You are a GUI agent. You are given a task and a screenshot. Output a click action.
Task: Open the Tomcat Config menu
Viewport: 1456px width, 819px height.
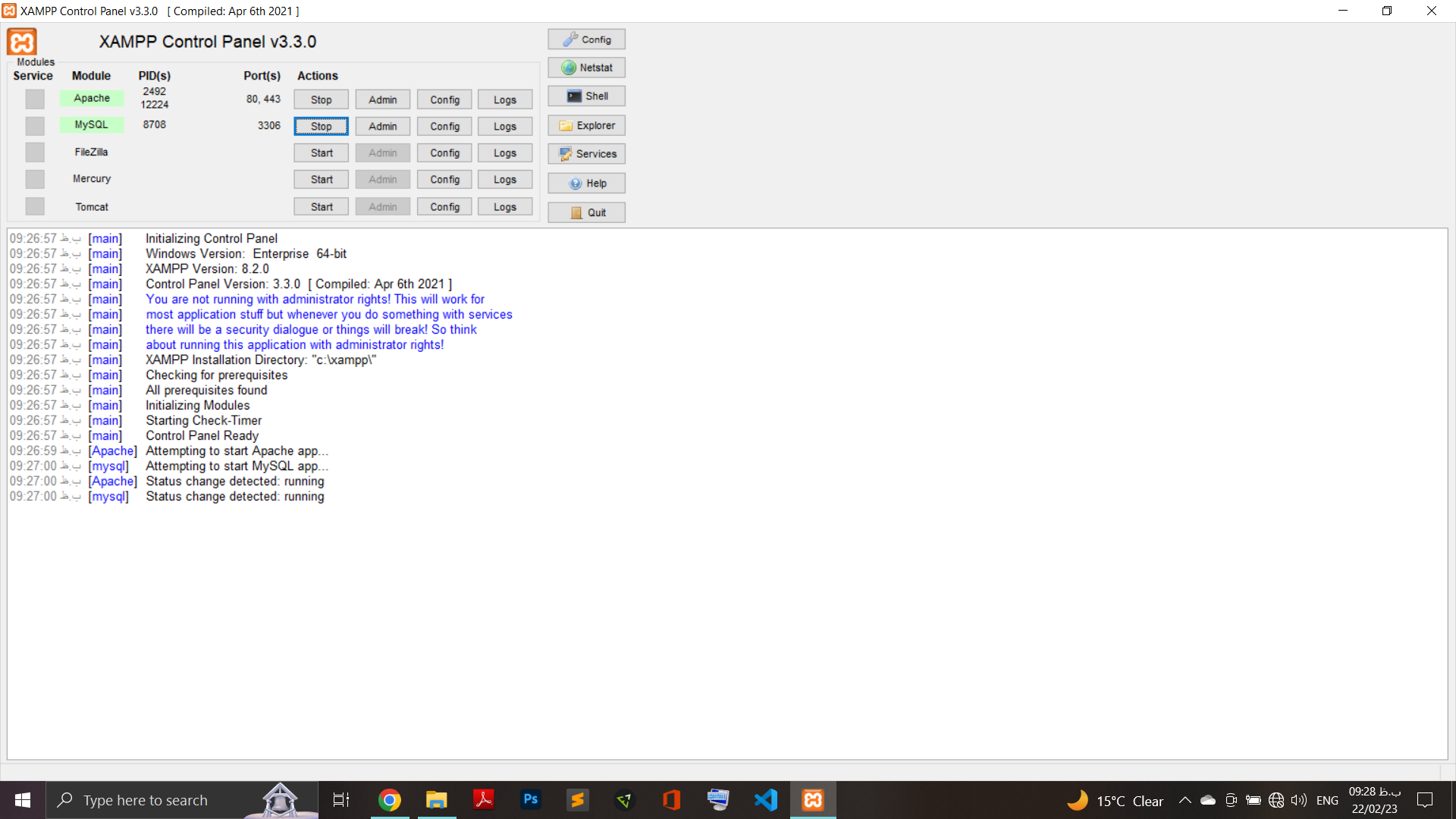click(444, 206)
